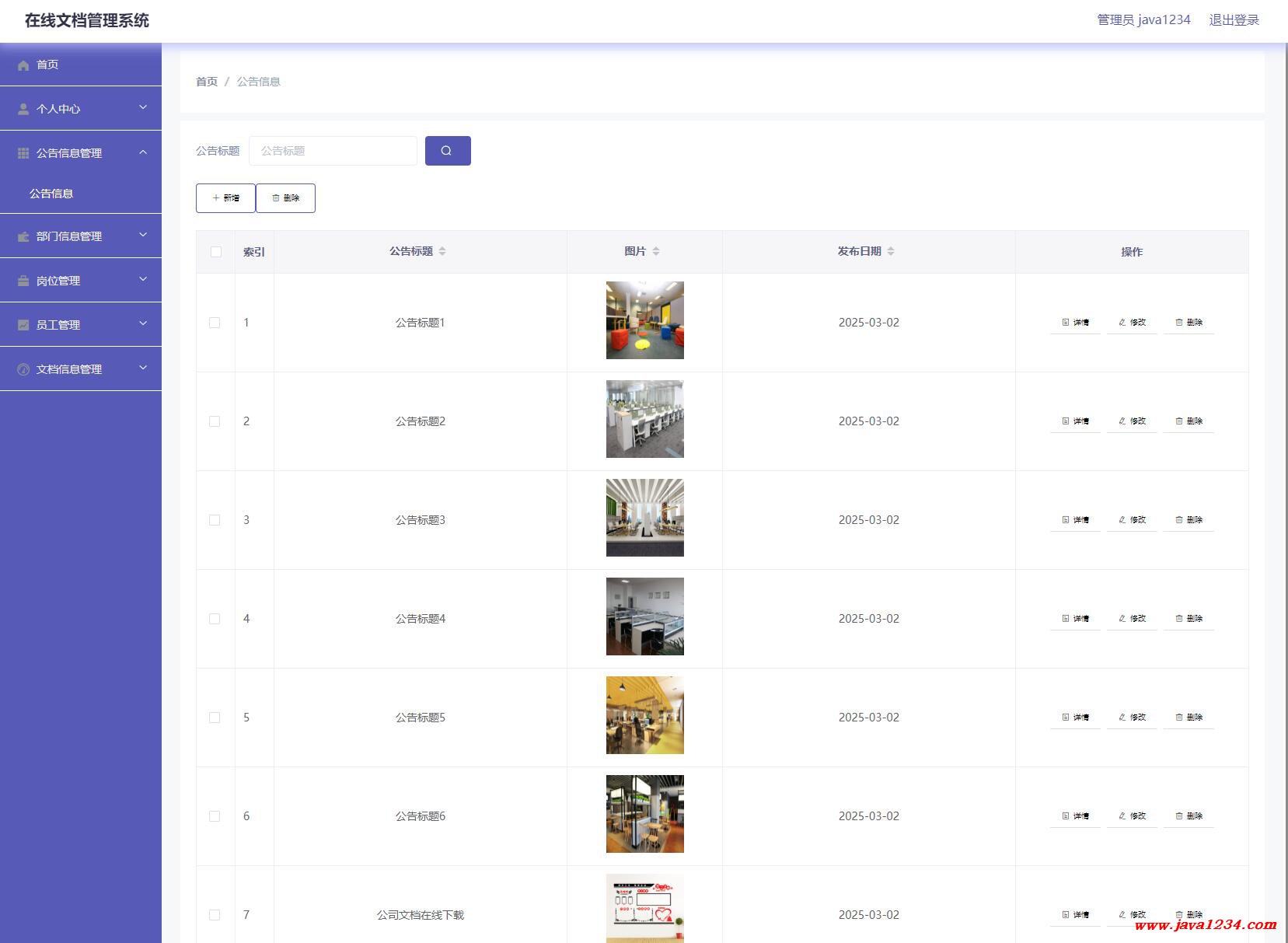The width and height of the screenshot is (1288, 943).
Task: Delete row 公告标题5
Action: [x=1189, y=718]
